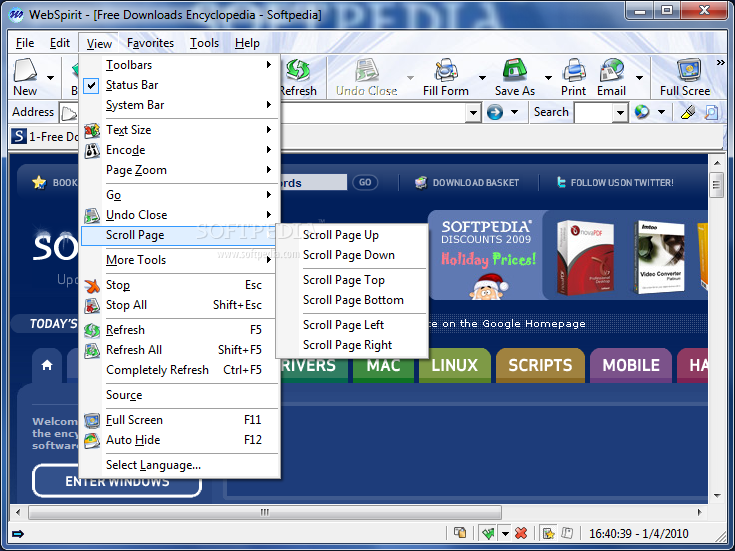Toggle the Status Bar checkmark
The width and height of the screenshot is (735, 551).
click(91, 85)
